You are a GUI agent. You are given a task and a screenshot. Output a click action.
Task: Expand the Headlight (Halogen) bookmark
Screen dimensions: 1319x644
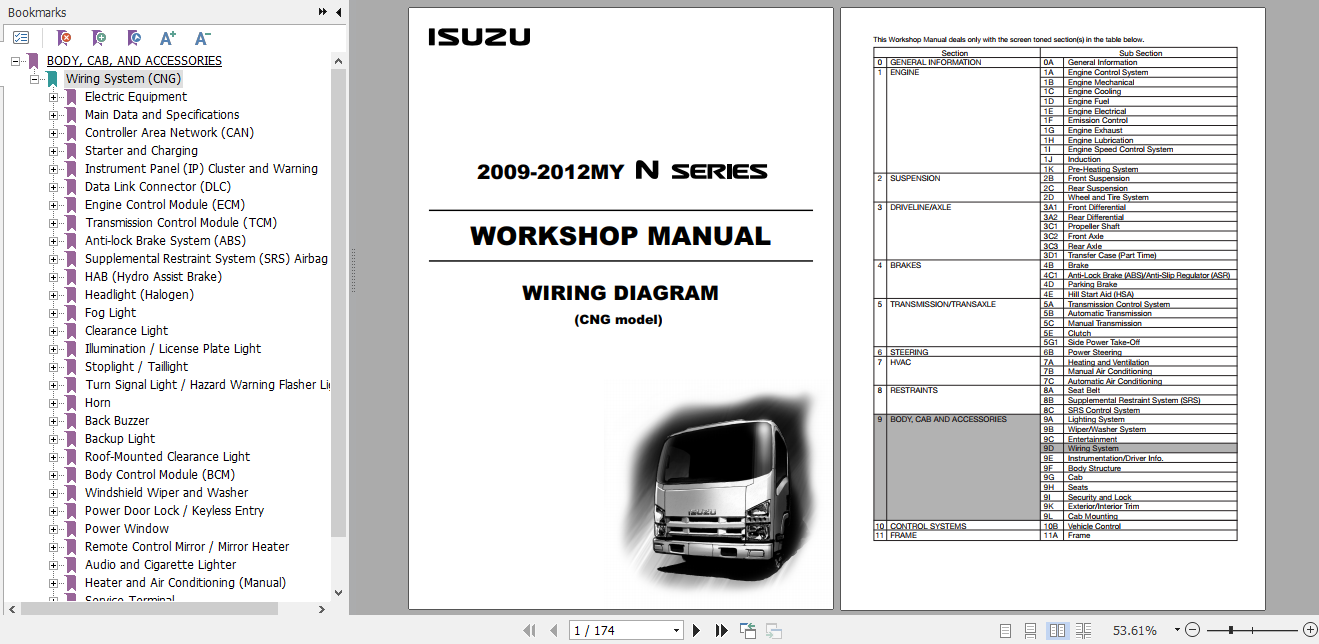pos(54,295)
